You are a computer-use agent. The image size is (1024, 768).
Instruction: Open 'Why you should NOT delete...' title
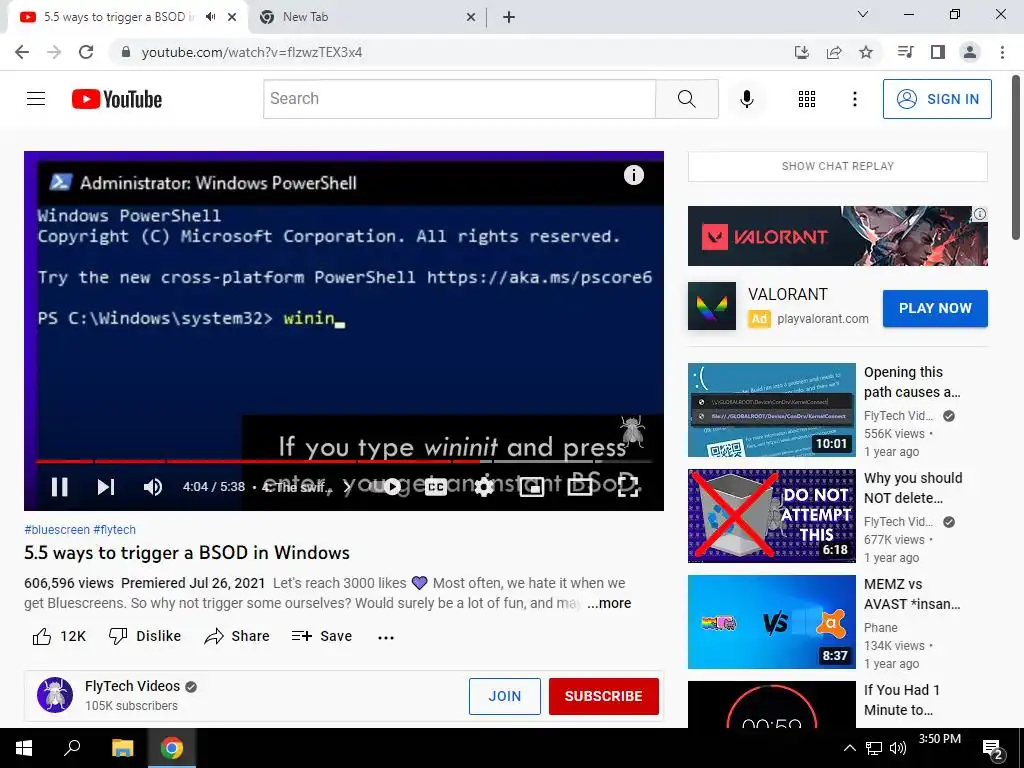point(913,488)
